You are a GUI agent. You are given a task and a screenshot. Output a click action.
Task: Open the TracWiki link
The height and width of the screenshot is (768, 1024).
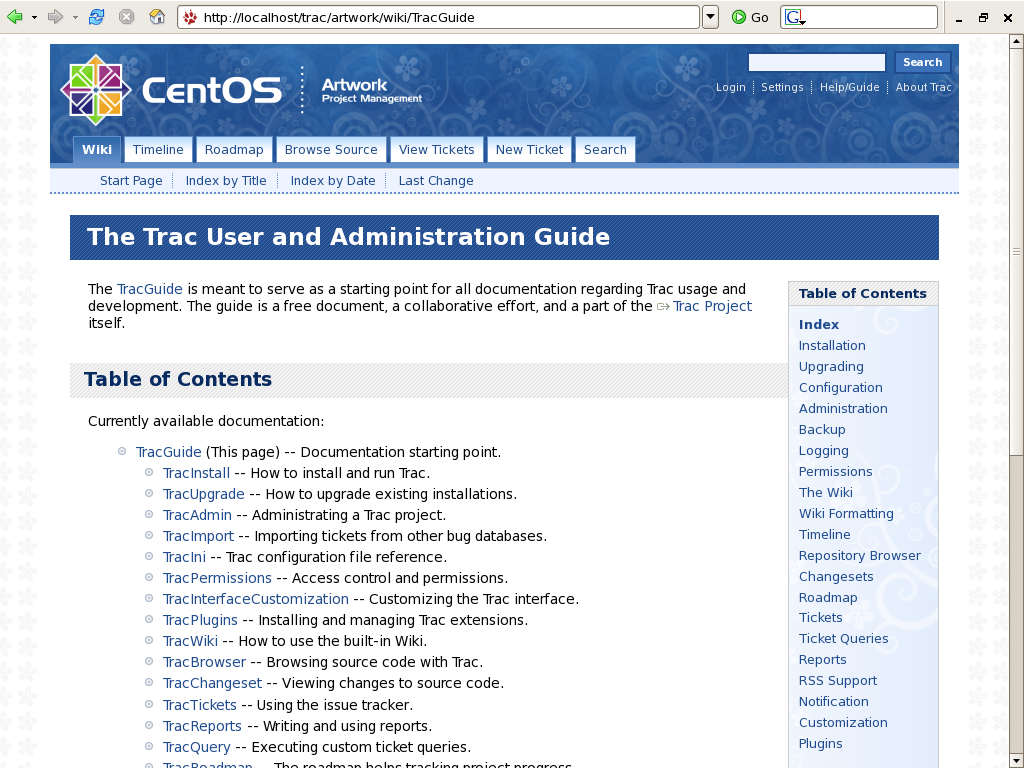point(190,641)
